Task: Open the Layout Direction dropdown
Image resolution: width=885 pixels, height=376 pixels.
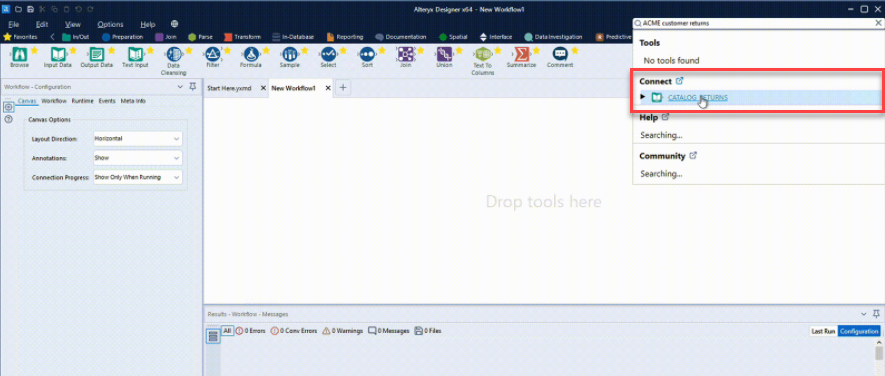Action: click(x=138, y=138)
